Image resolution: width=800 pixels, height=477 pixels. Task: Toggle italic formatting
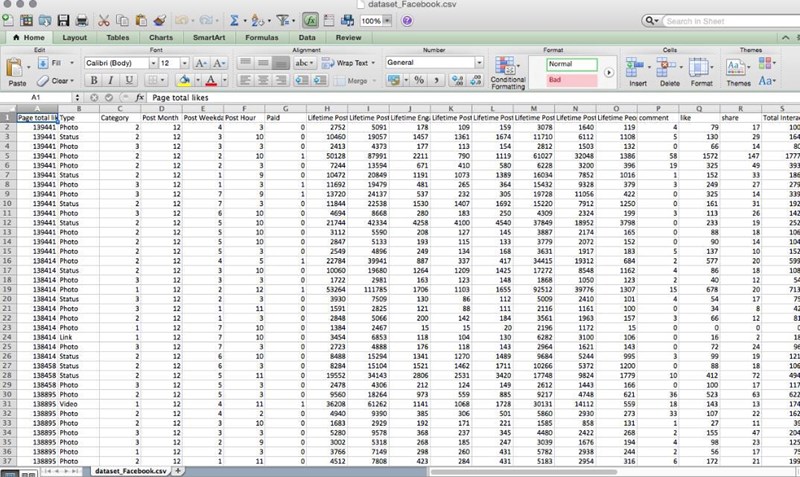click(x=109, y=80)
